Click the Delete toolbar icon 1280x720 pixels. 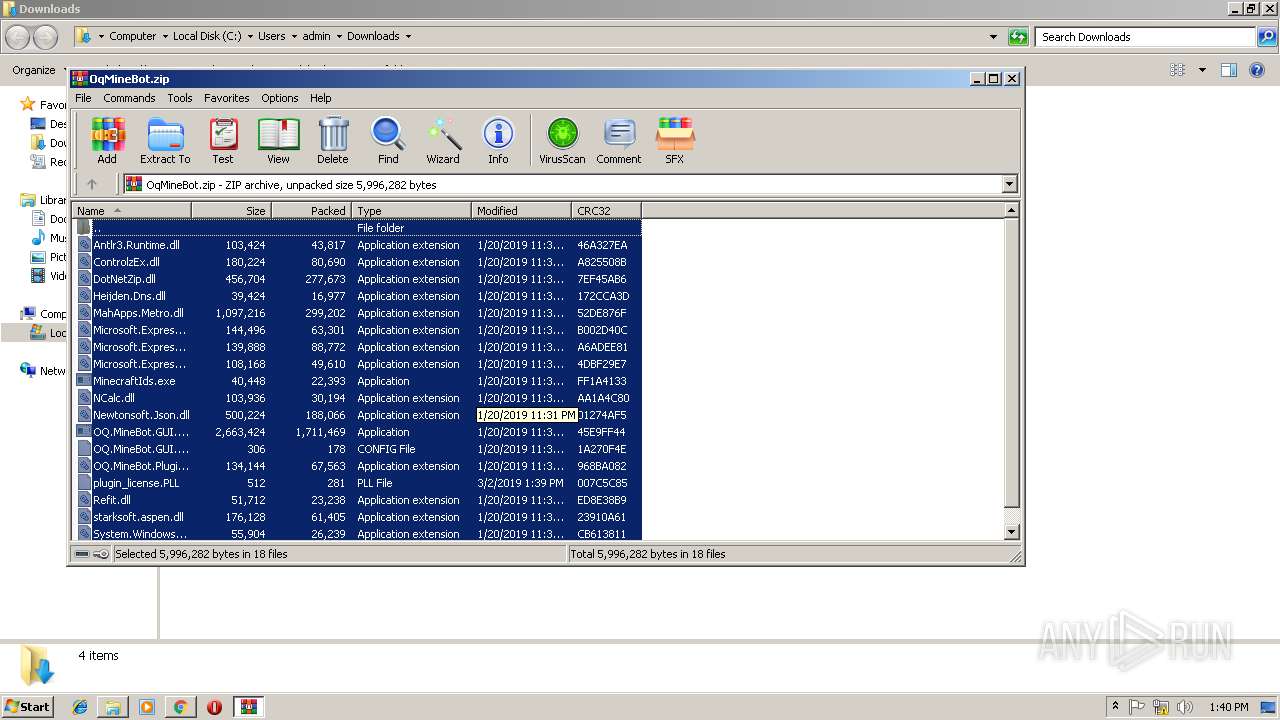pos(333,140)
